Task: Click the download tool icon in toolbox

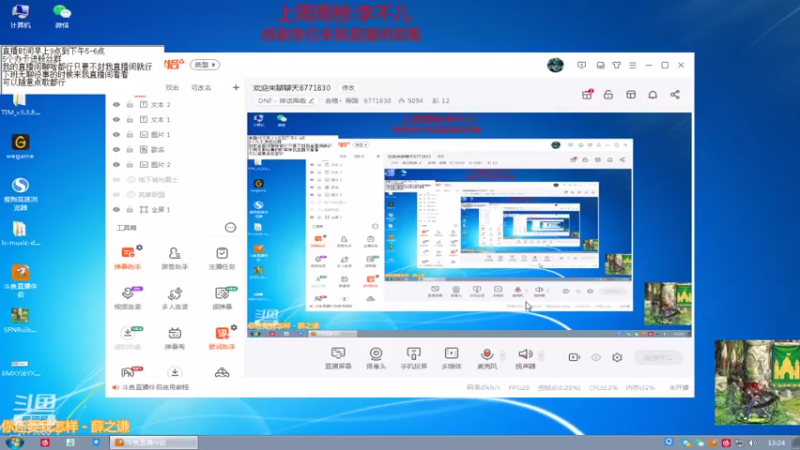Action: pos(174,372)
